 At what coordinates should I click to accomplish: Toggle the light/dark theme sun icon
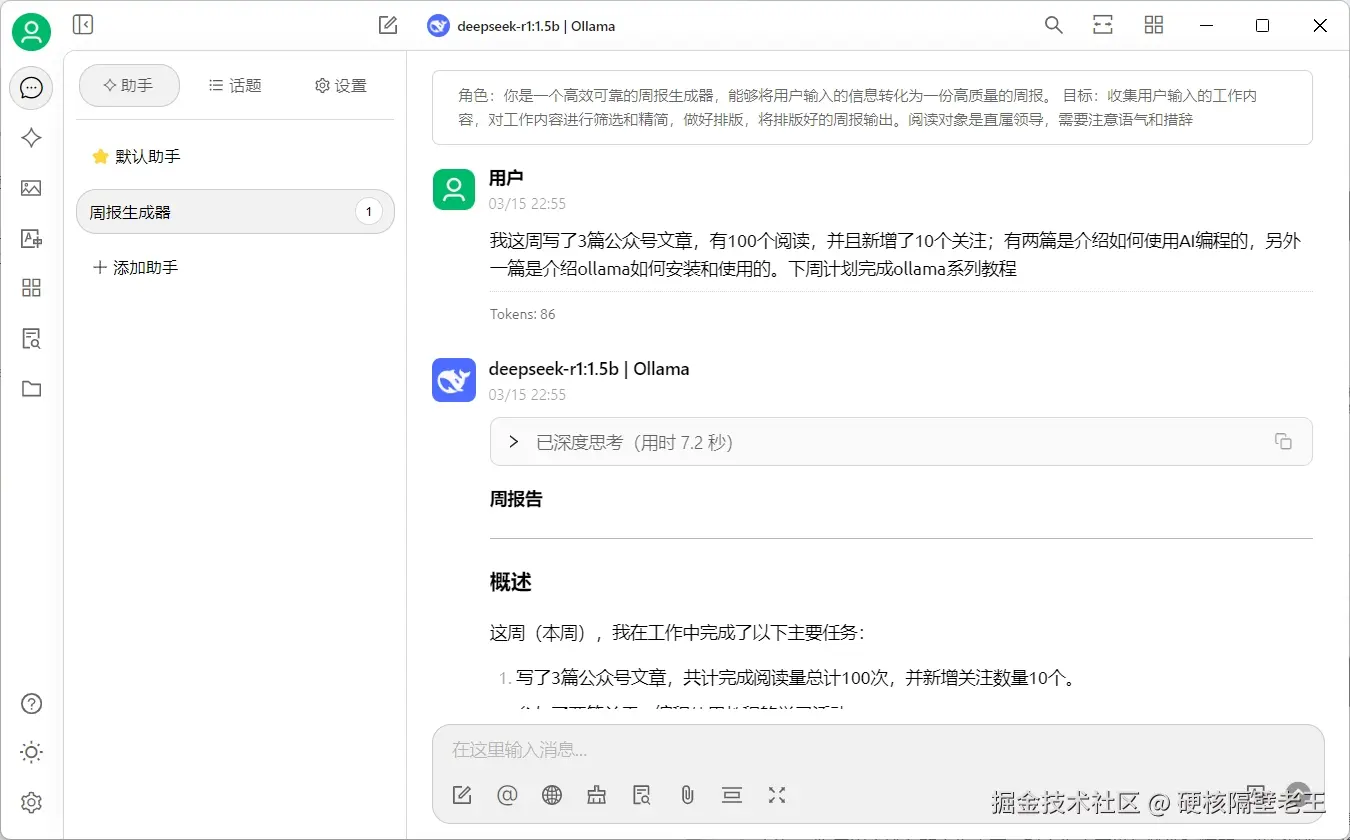[x=31, y=752]
